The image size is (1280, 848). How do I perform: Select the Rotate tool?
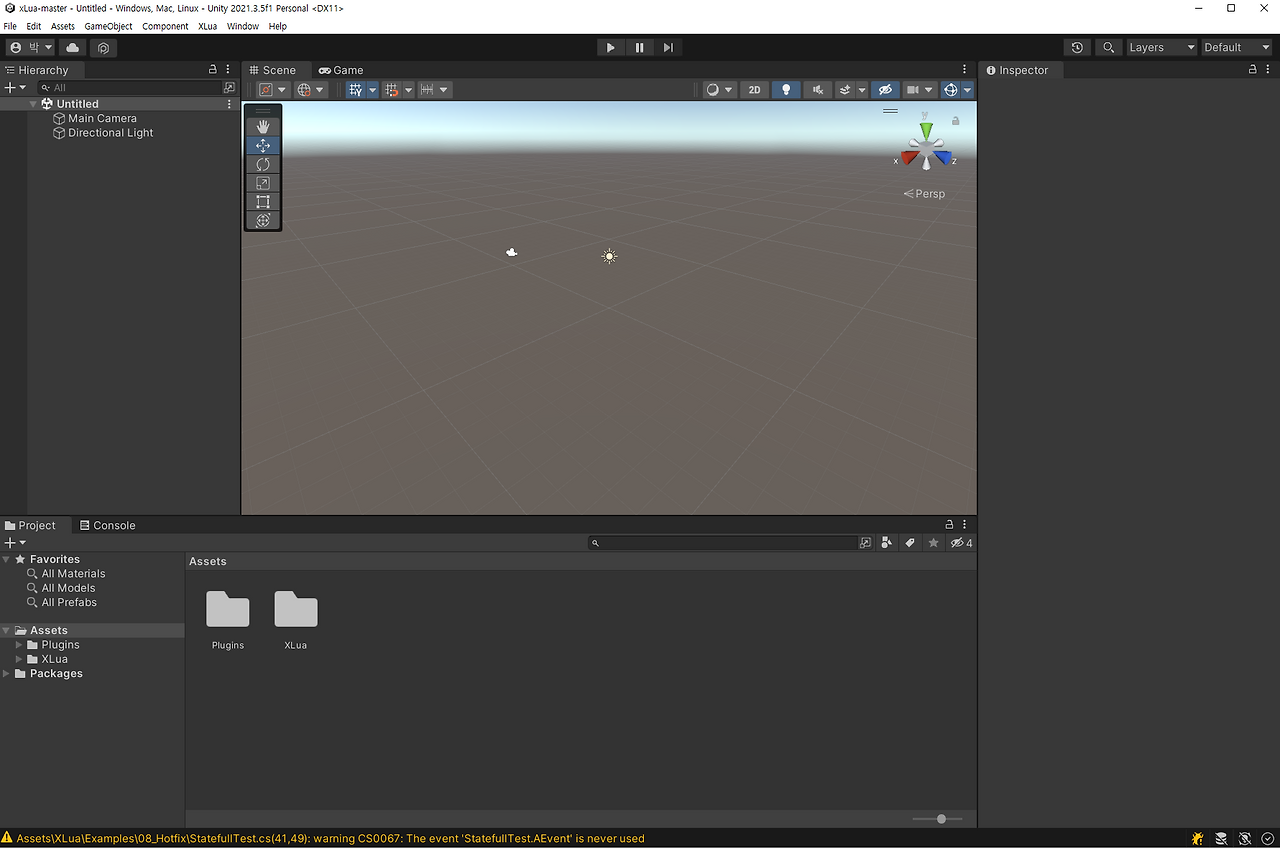point(263,164)
